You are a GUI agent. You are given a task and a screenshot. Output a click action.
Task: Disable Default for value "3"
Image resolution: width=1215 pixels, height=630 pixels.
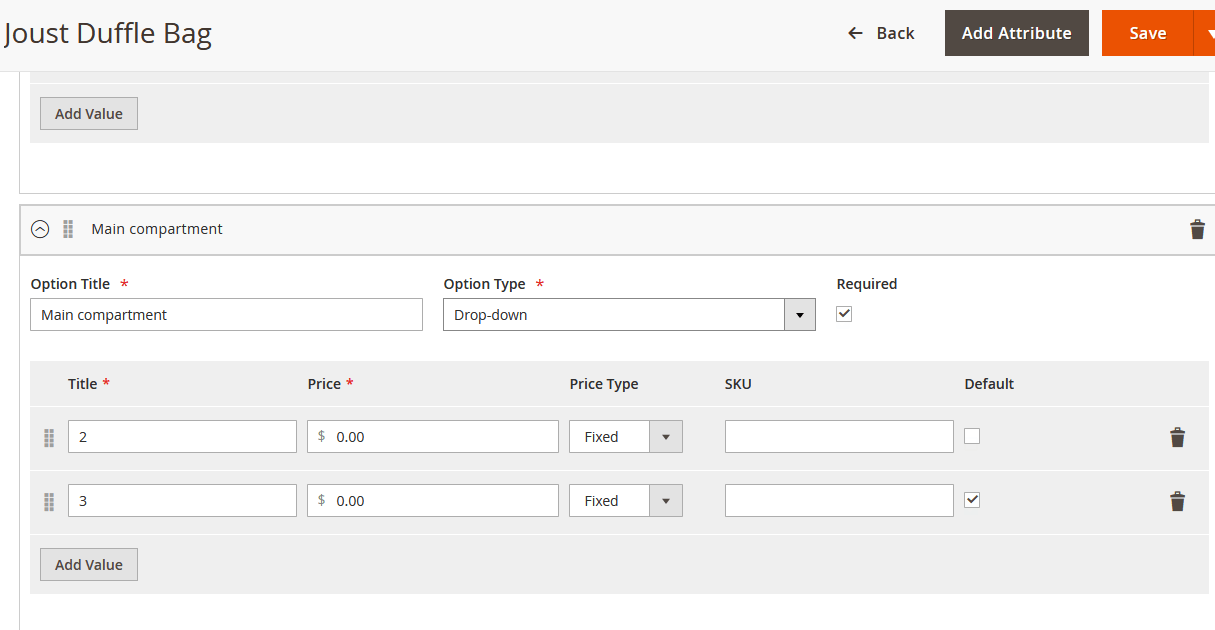point(971,500)
